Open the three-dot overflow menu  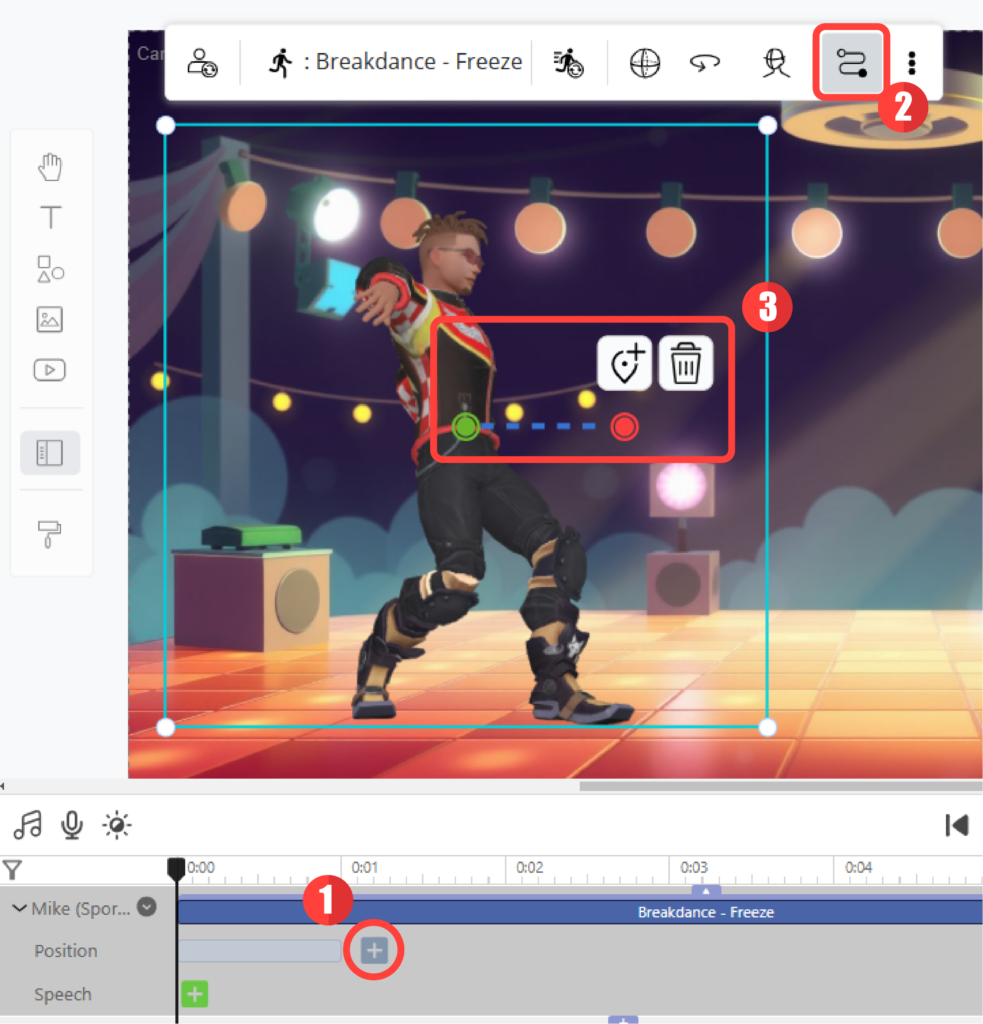click(911, 62)
